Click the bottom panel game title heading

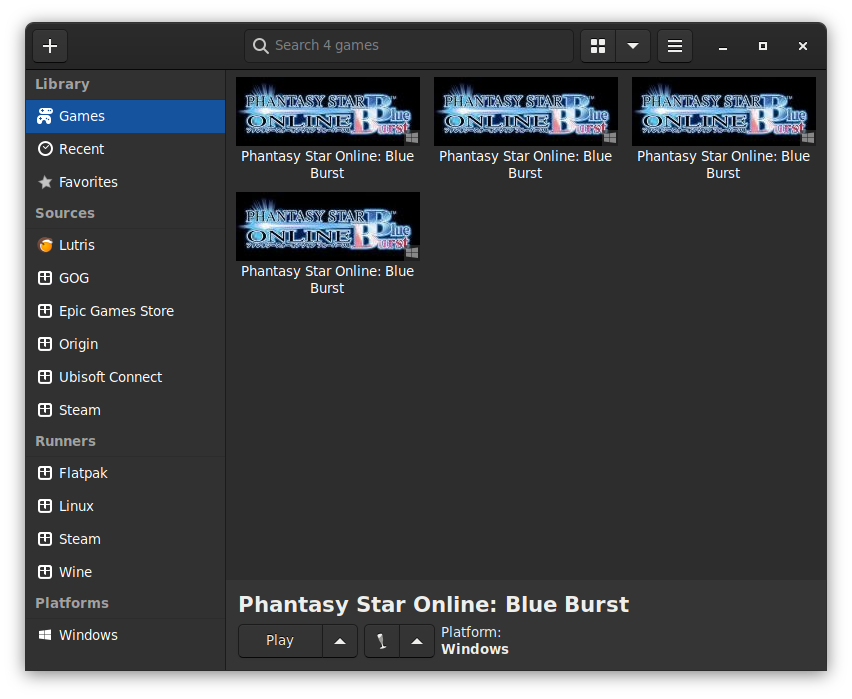coord(434,604)
